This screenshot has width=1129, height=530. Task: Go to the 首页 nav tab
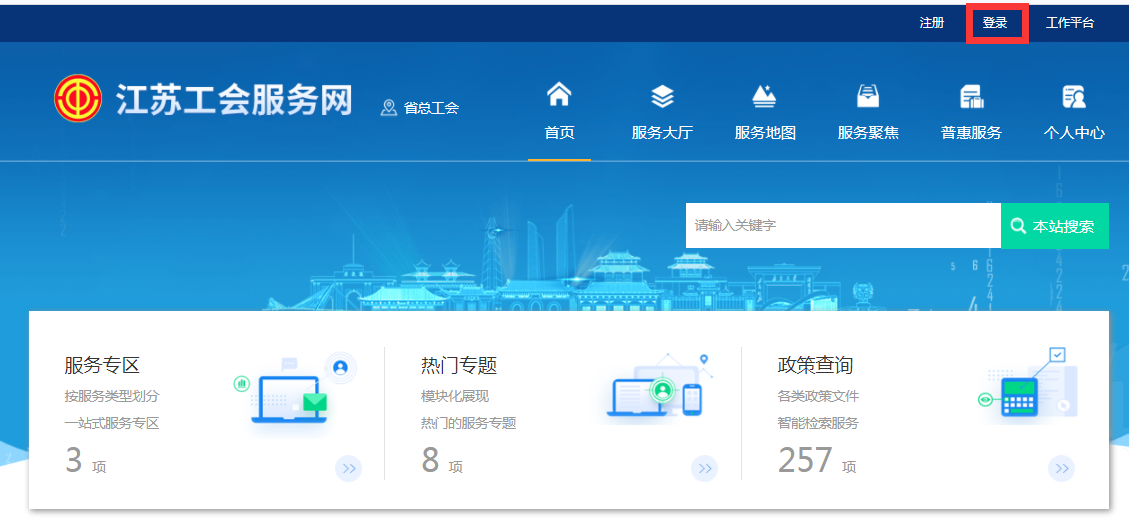point(559,132)
